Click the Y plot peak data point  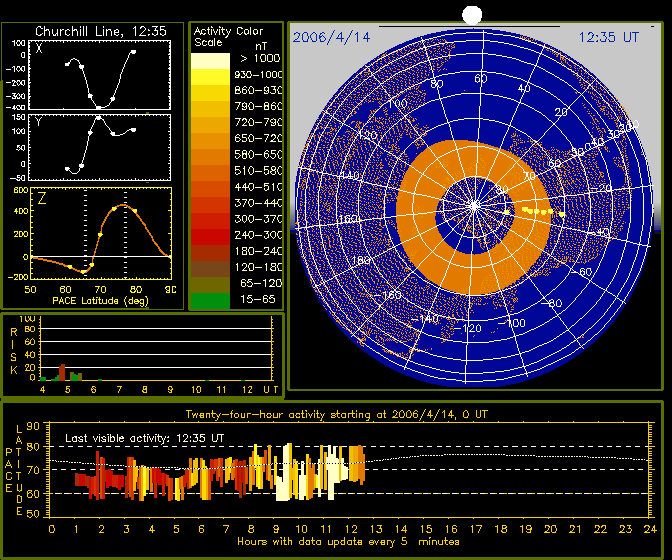99,118
